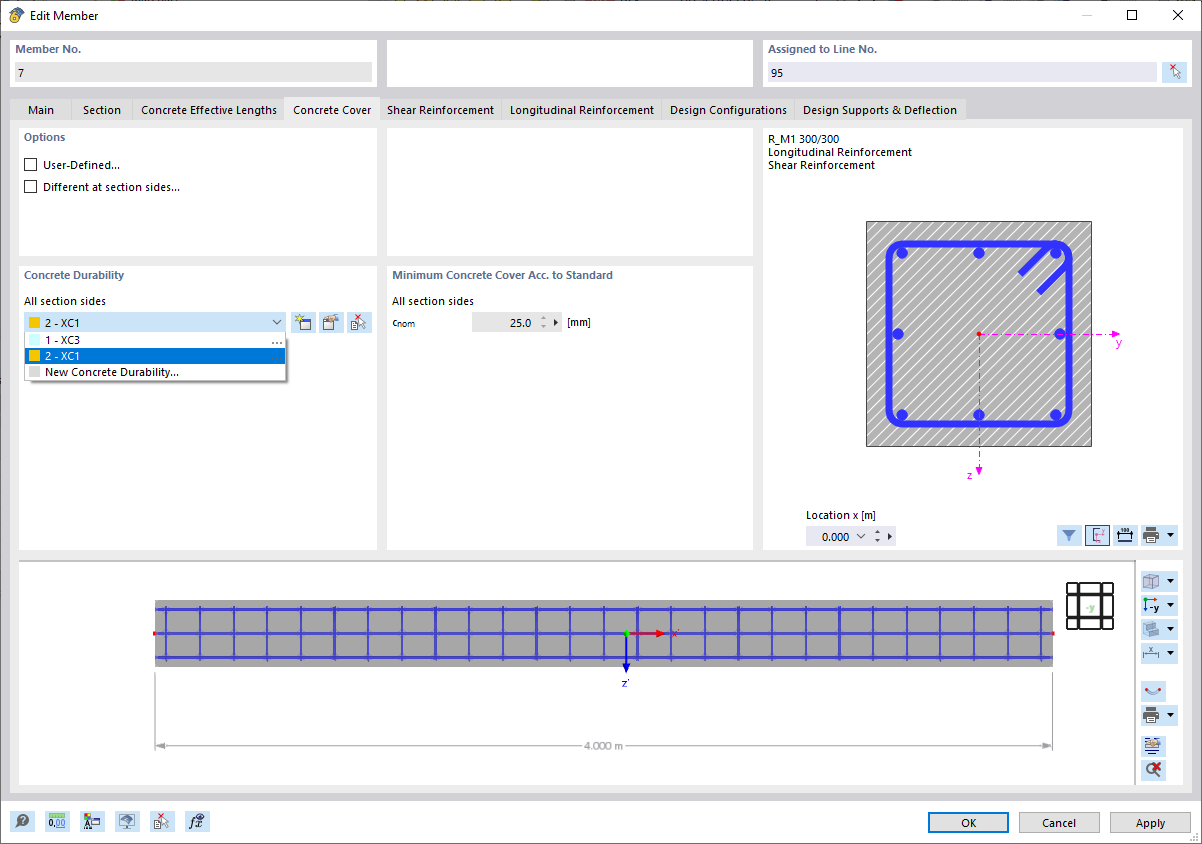The image size is (1202, 844).
Task: Select New Concrete Durability... entry
Action: 155,372
